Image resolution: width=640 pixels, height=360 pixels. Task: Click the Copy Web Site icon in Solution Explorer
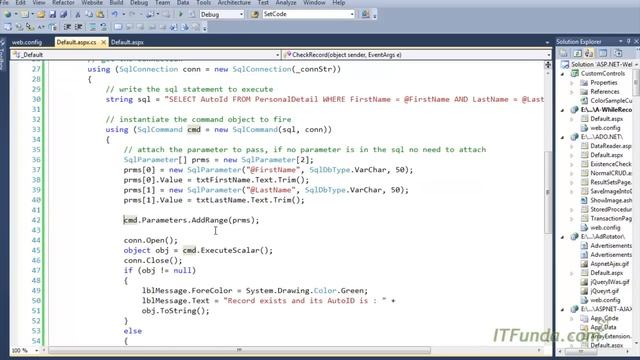tap(618, 53)
